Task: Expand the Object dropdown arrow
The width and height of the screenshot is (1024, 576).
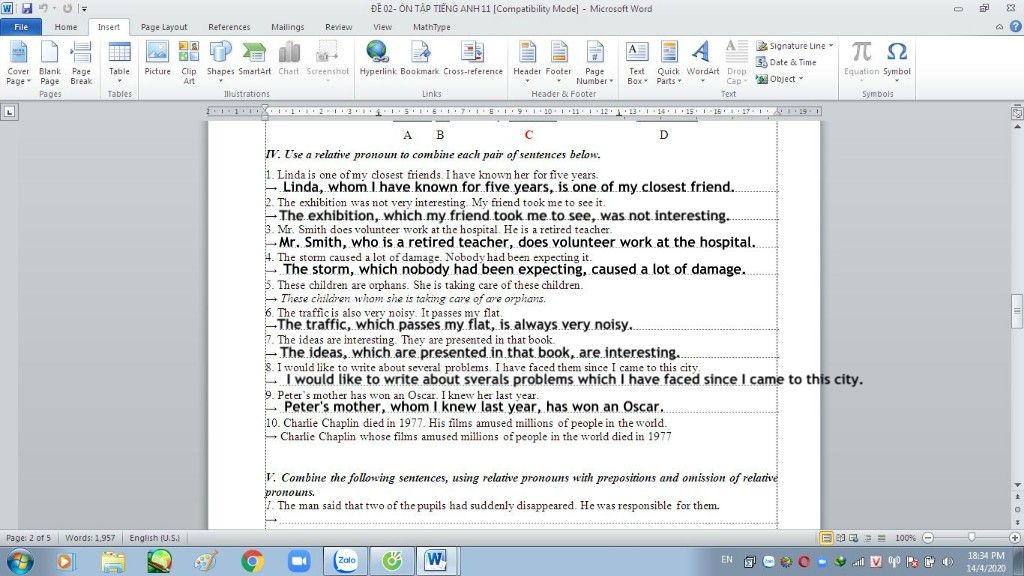Action: click(x=801, y=79)
